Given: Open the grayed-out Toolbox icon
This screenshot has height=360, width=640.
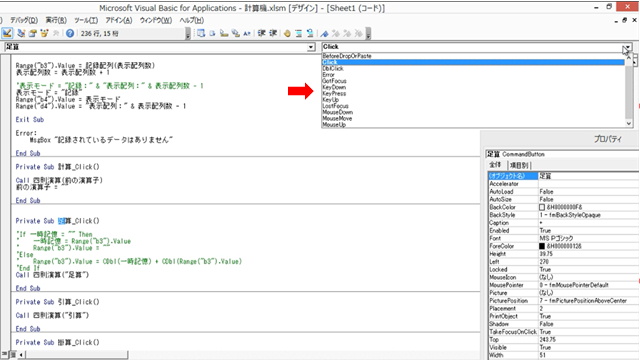Looking at the screenshot, I should [56, 33].
